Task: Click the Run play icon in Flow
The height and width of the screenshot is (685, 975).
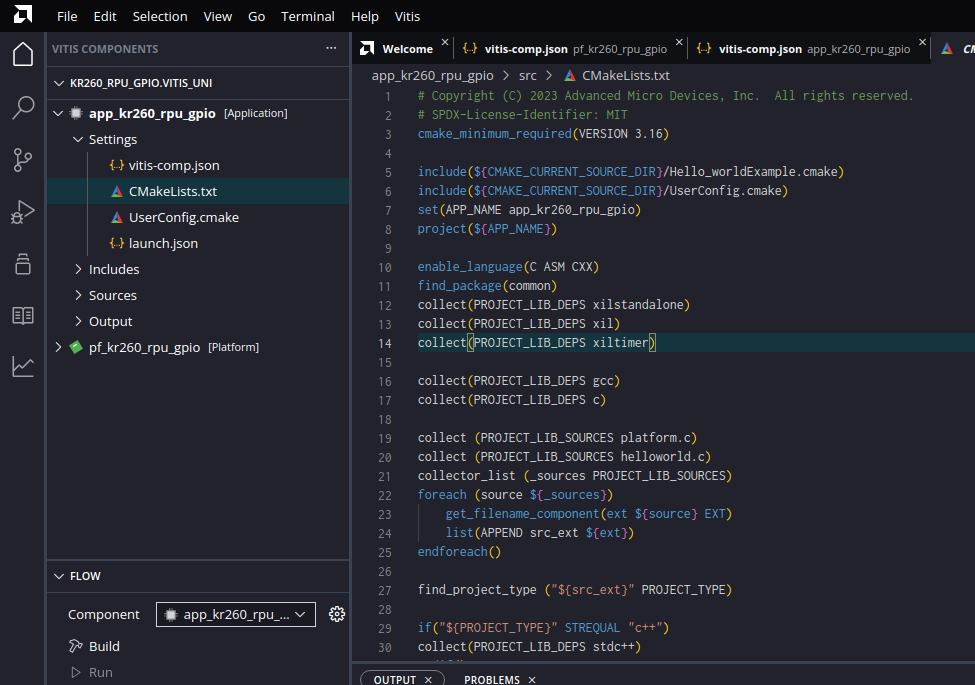Action: 76,672
